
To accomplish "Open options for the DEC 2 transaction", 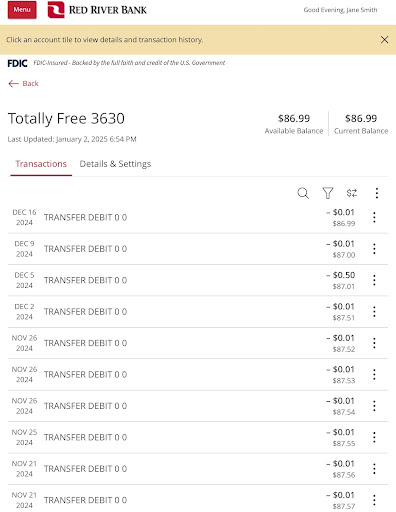I will click(374, 311).
